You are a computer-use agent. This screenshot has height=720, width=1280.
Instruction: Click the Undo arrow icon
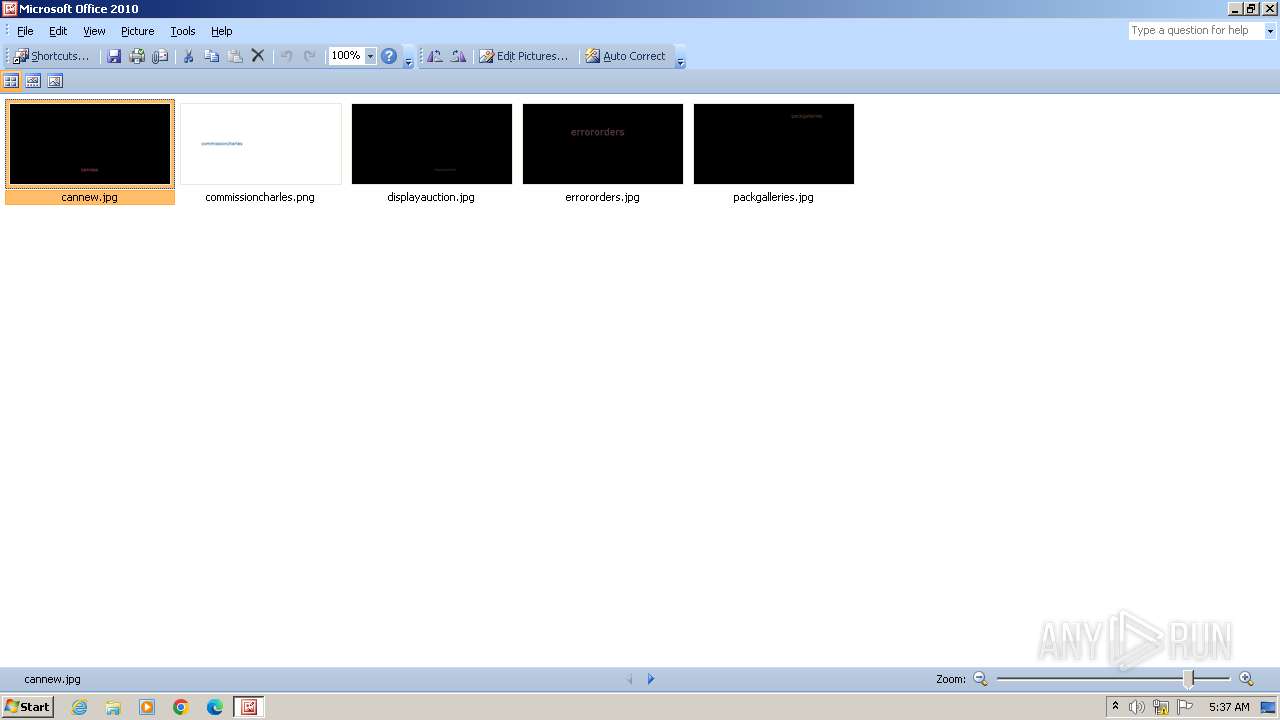pyautogui.click(x=287, y=56)
